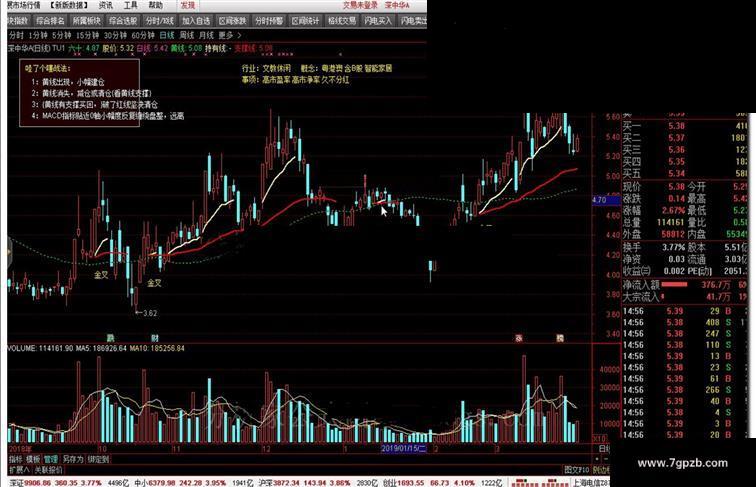The image size is (756, 487).
Task: Select the 月线 monthly period tab
Action: pos(206,35)
